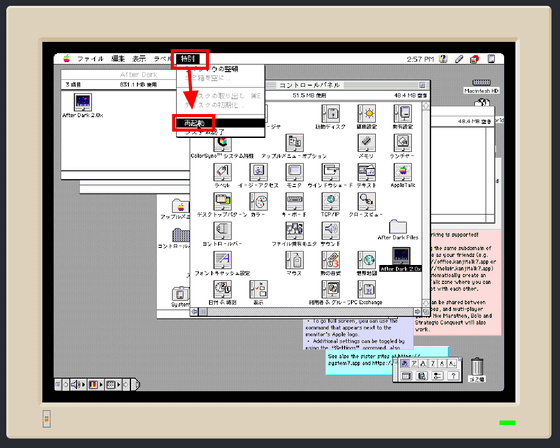
Task: Select the 世界地図 world map icon
Action: click(x=366, y=260)
